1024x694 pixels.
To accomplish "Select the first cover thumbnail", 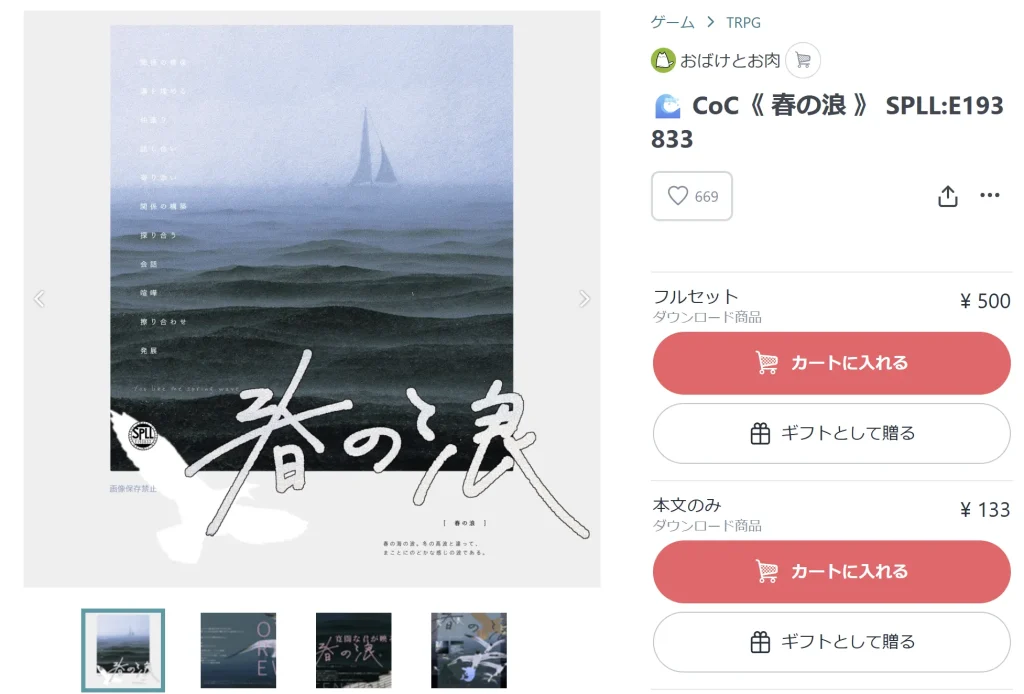I will point(123,650).
